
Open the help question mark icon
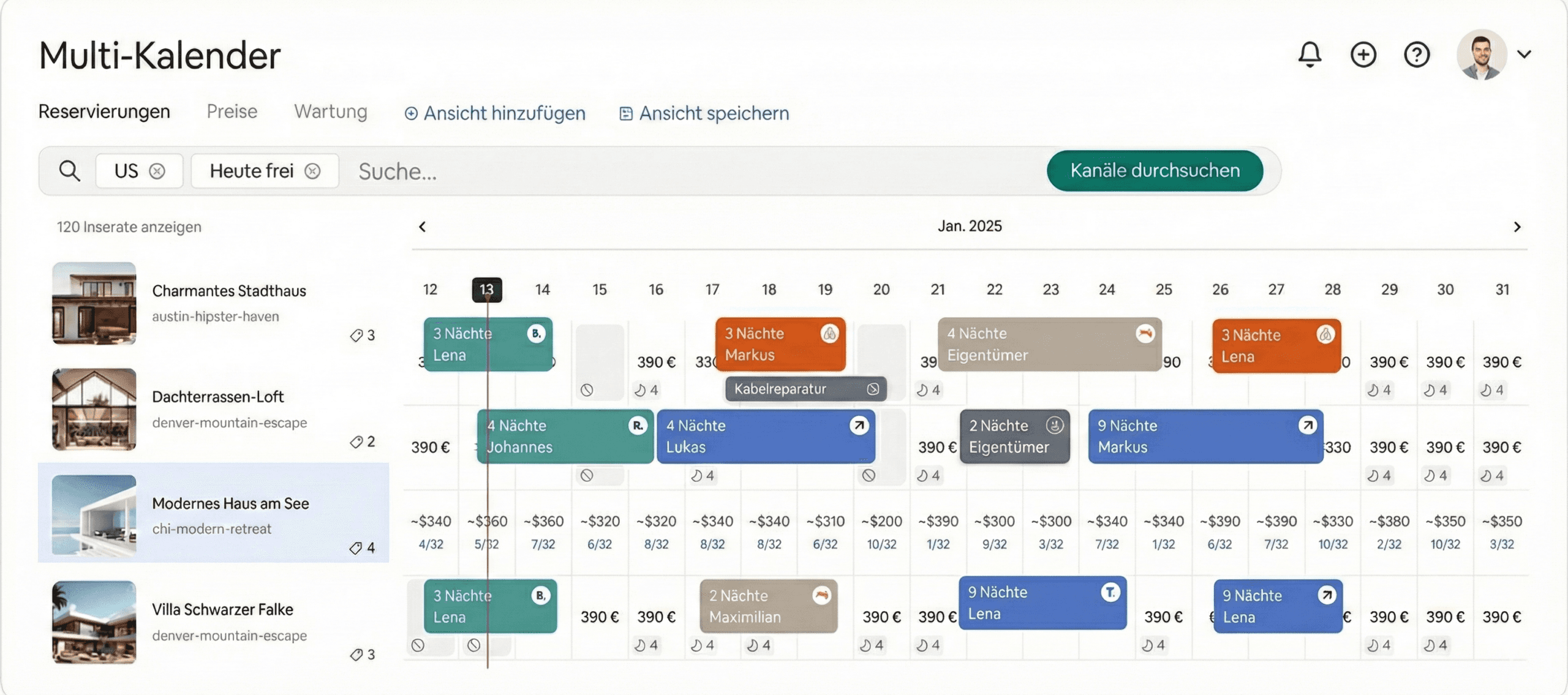point(1416,54)
